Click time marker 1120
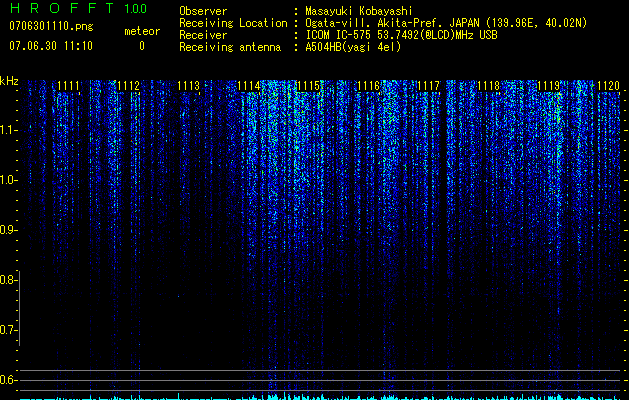This screenshot has width=629, height=400. click(609, 86)
